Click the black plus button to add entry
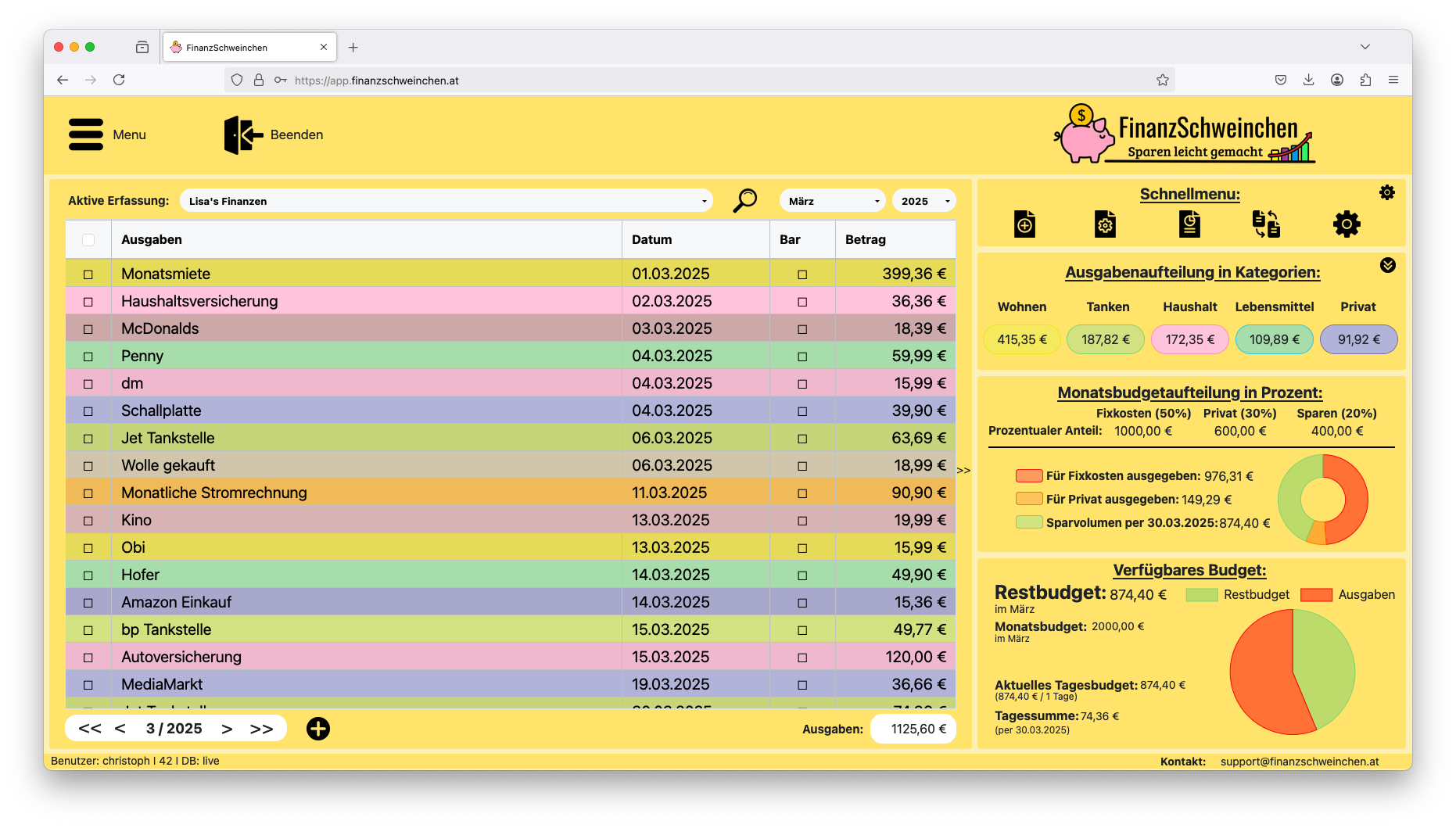1456x828 pixels. point(318,729)
